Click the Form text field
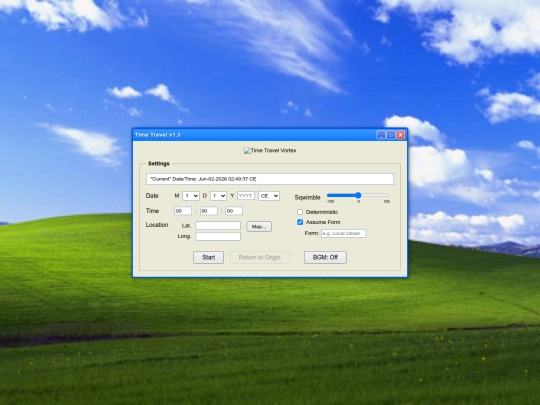Viewport: 540px width, 405px height. coord(344,233)
